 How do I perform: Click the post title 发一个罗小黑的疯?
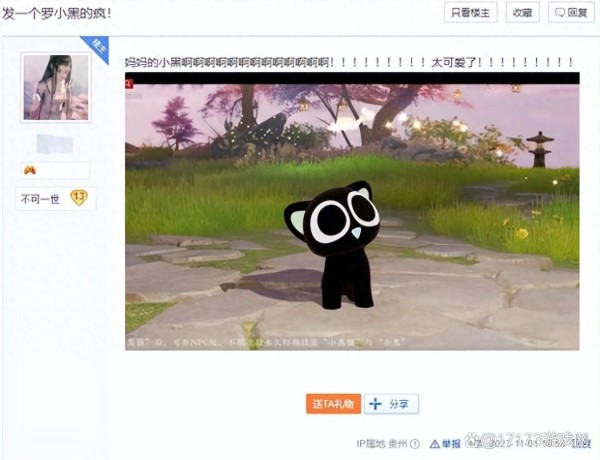pos(57,14)
